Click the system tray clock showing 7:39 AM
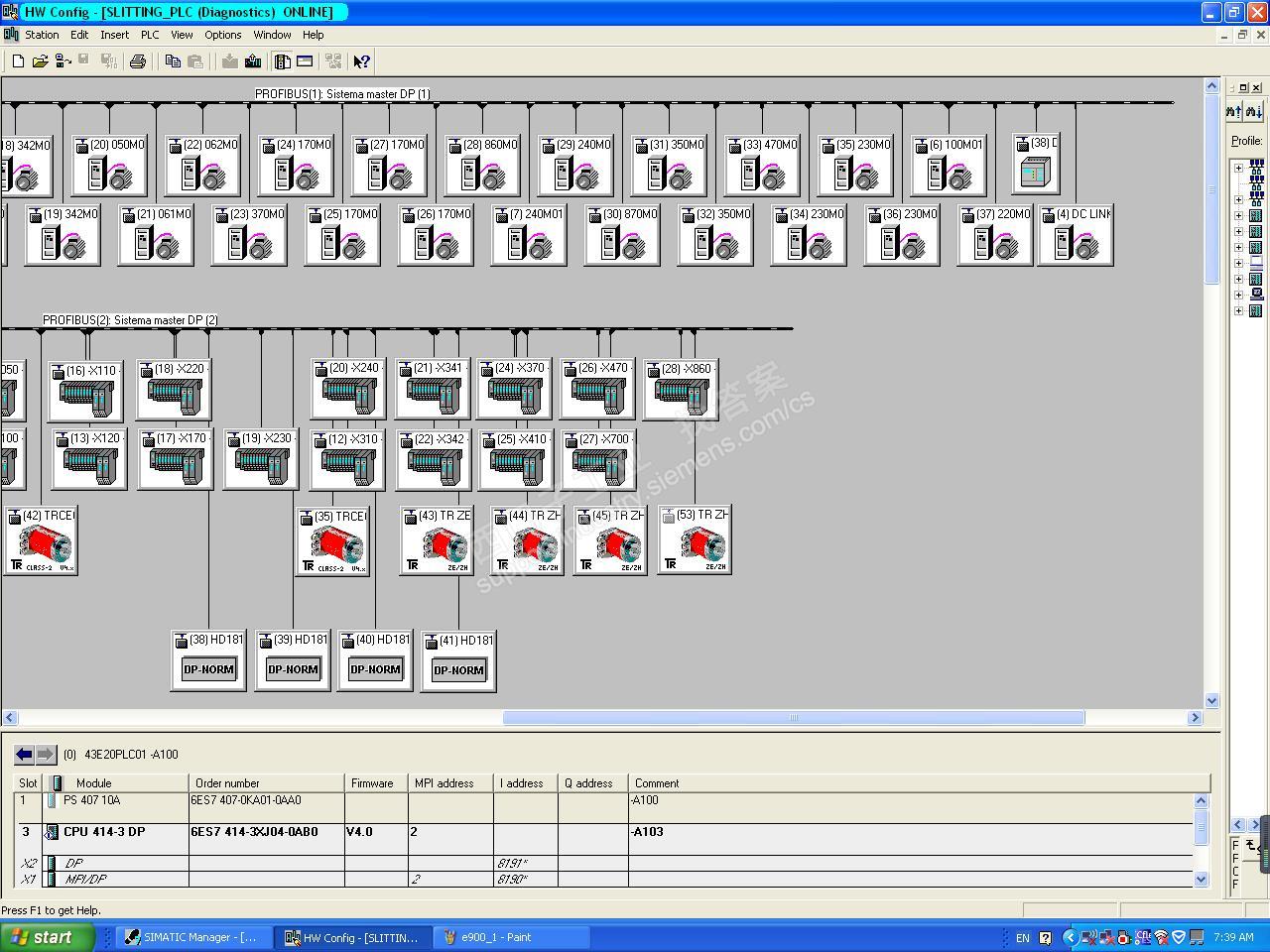 1233,937
